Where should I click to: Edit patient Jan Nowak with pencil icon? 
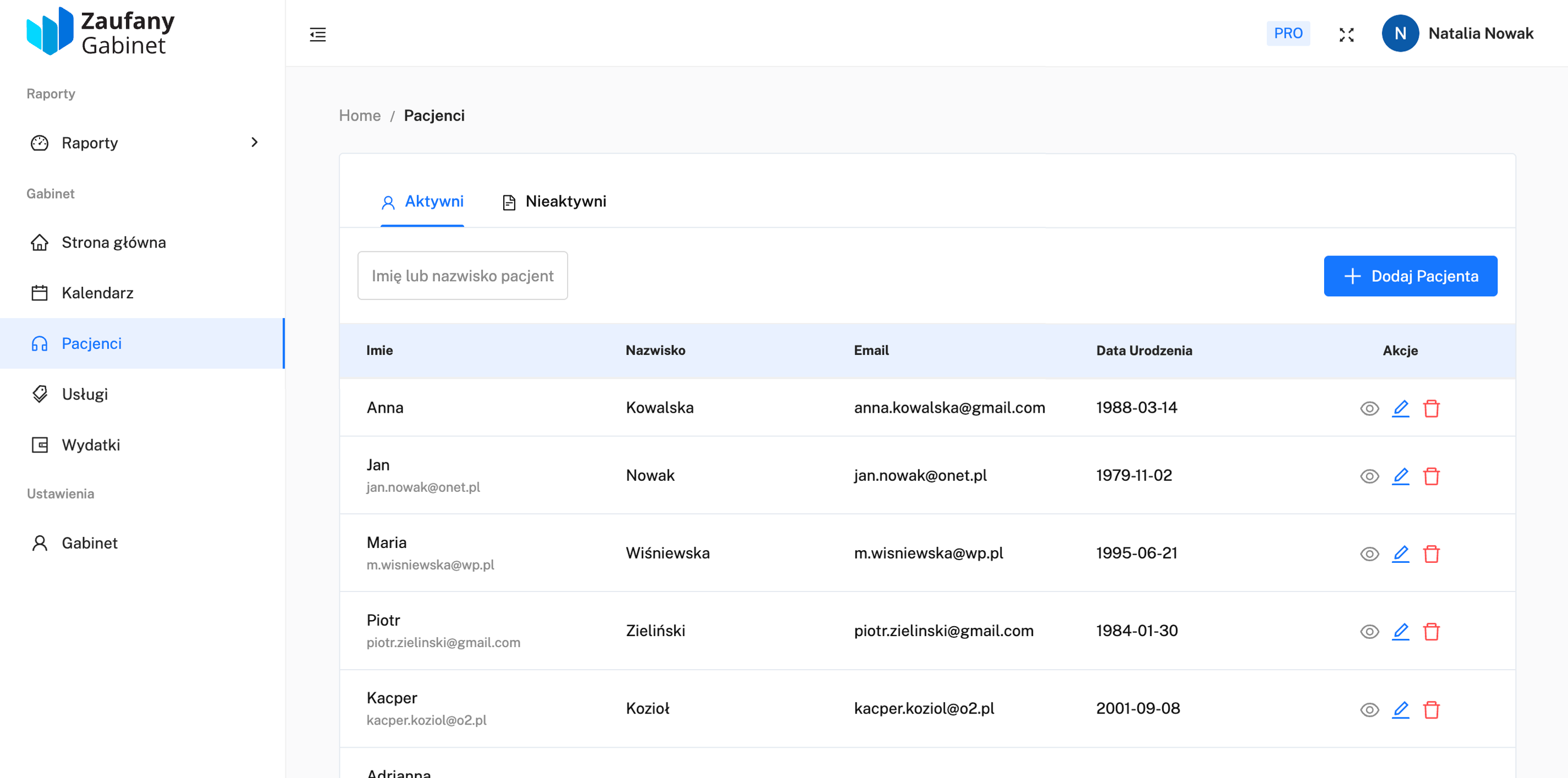point(1401,476)
